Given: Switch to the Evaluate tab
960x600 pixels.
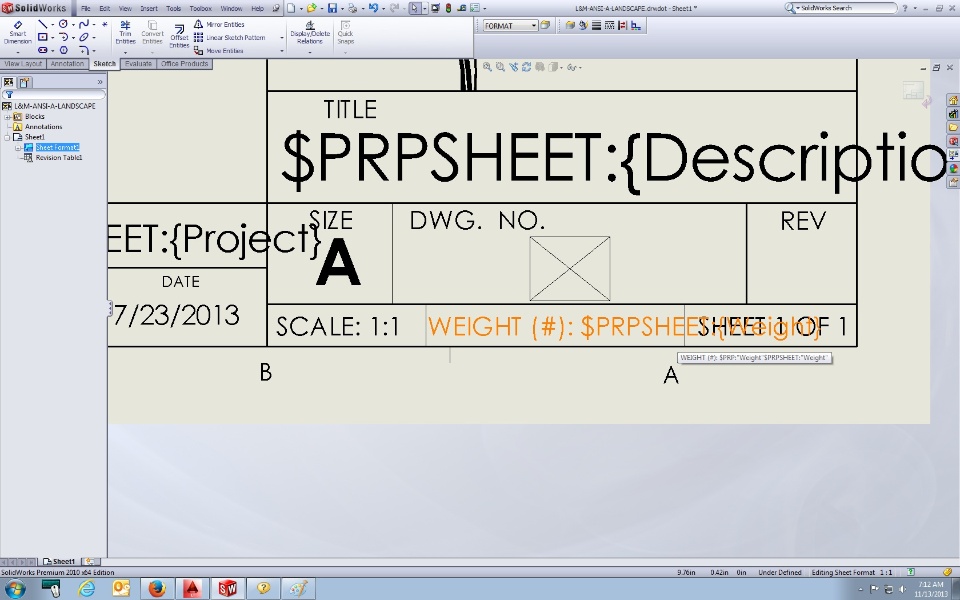Looking at the screenshot, I should 138,64.
